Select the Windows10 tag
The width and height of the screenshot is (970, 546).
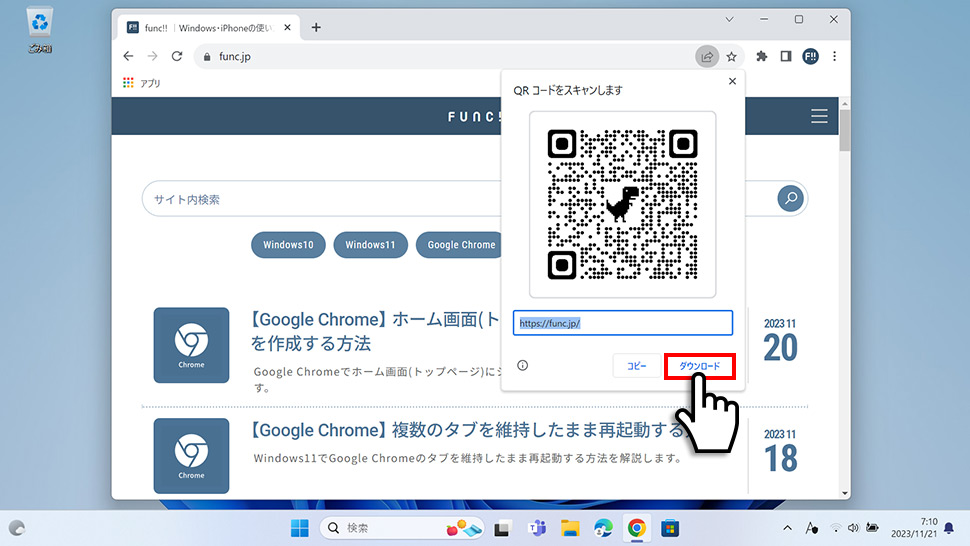tap(288, 245)
